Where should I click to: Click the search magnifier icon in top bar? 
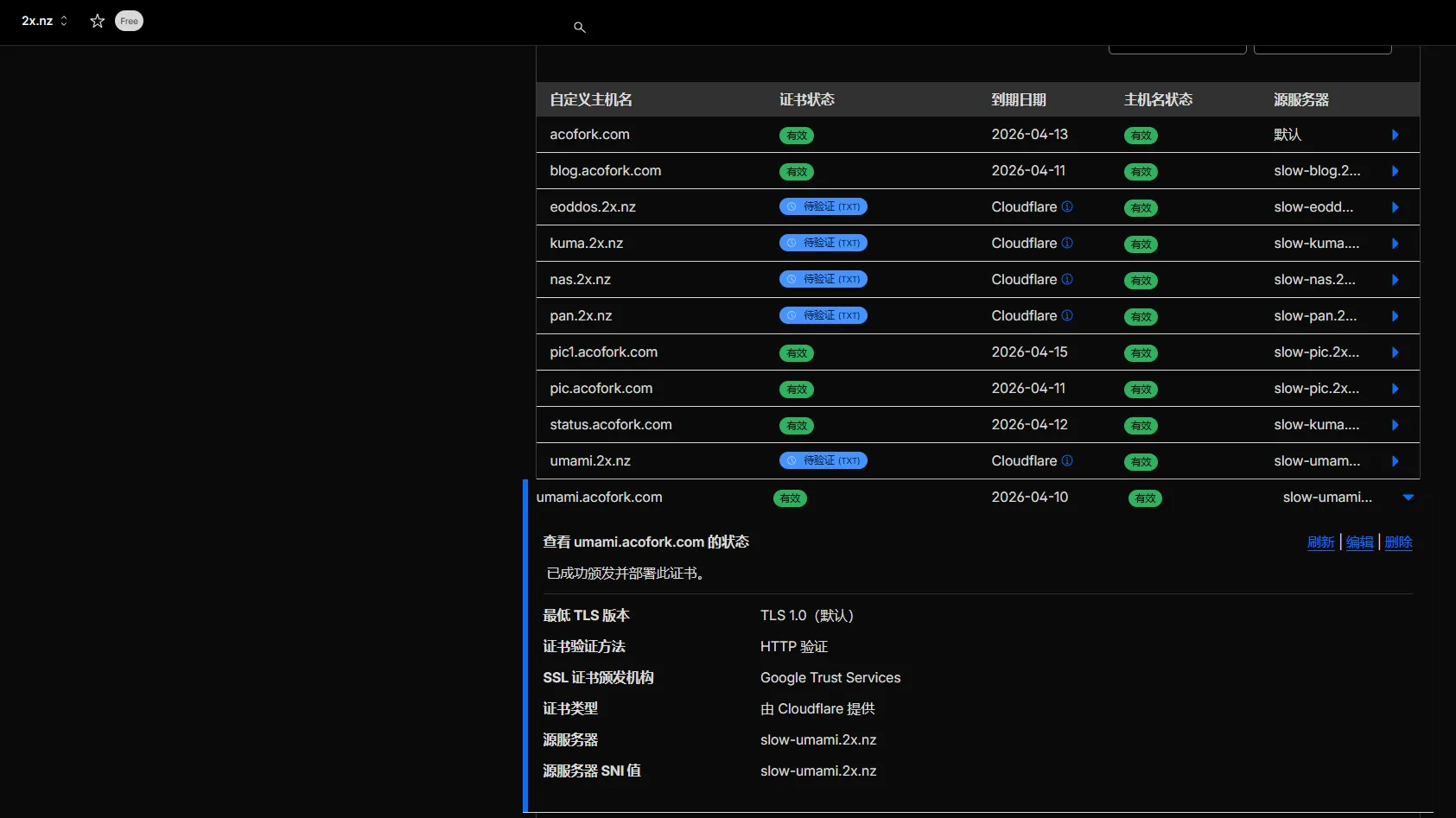point(580,28)
